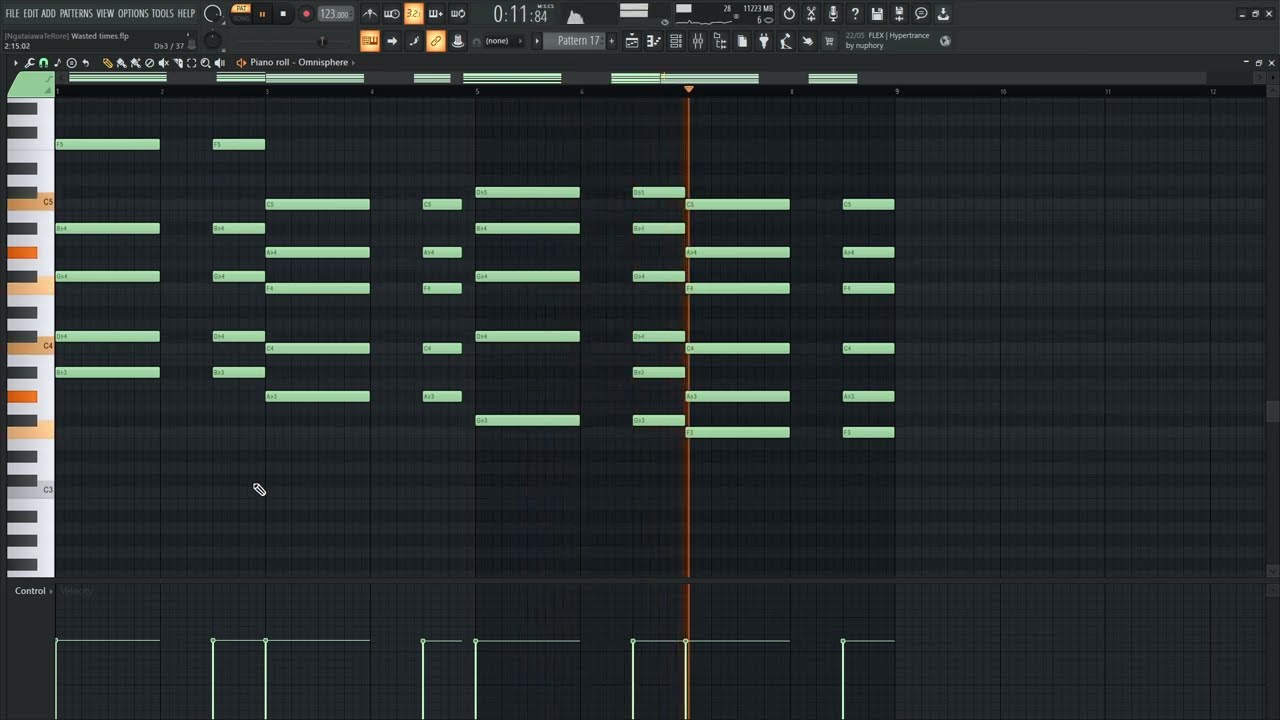Expand the arrow after Piano roll - Omnisphere

click(353, 63)
